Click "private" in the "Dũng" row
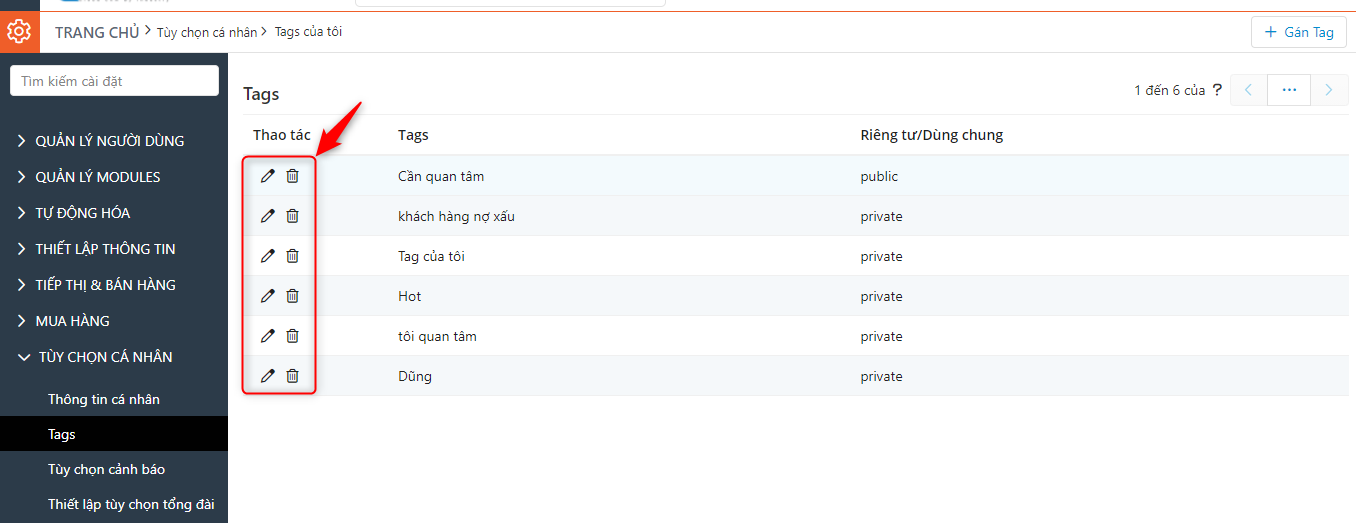The height and width of the screenshot is (523, 1356). tap(882, 376)
